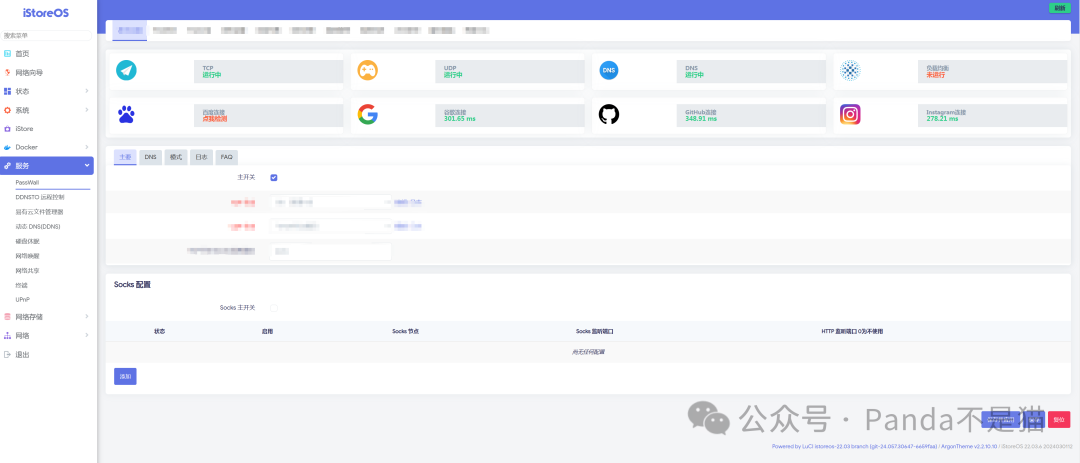Viewport: 1080px width, 463px height.
Task: Click the 系统 gear icon in sidebar
Action: point(8,110)
